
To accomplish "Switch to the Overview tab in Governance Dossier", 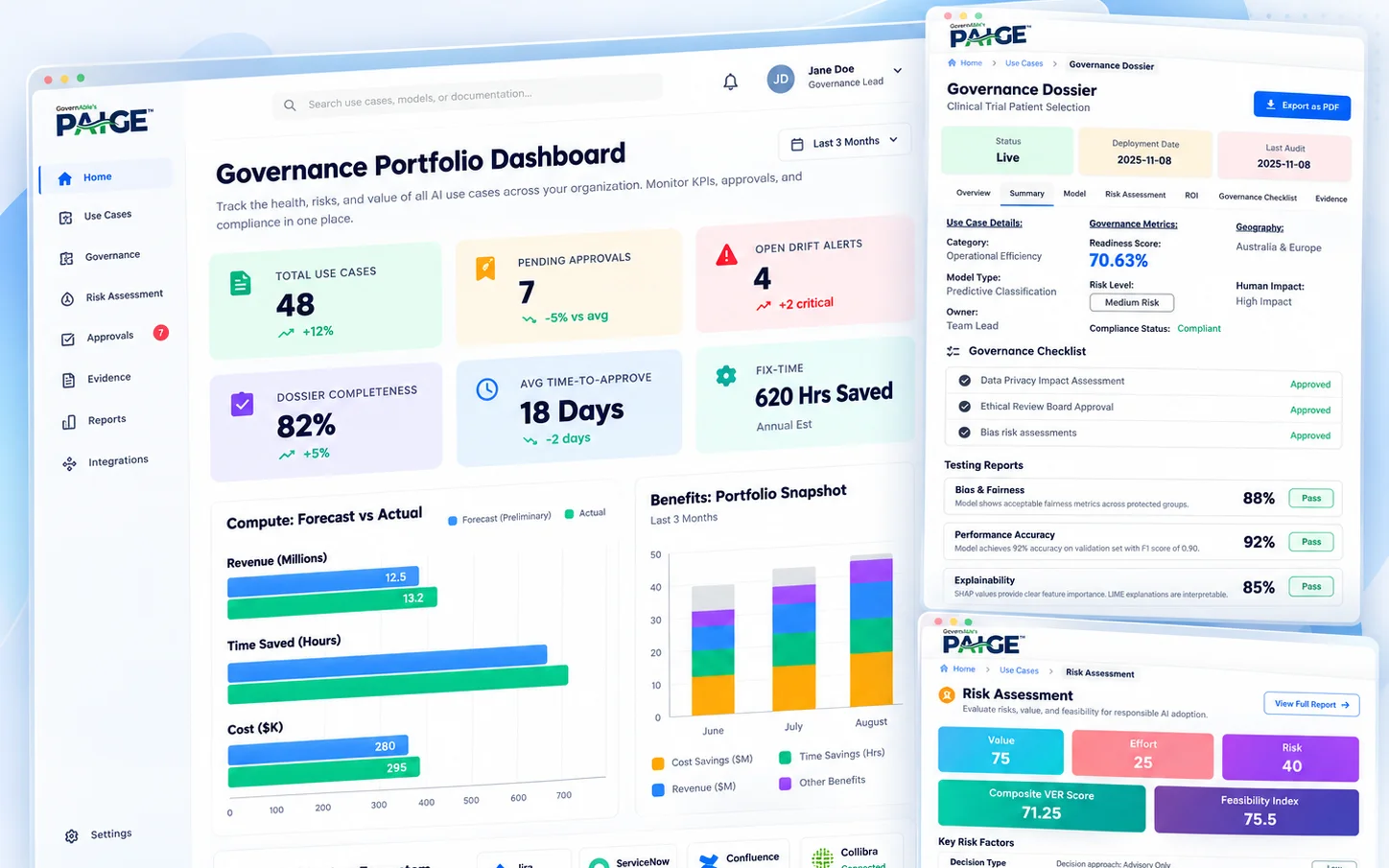I will (974, 193).
